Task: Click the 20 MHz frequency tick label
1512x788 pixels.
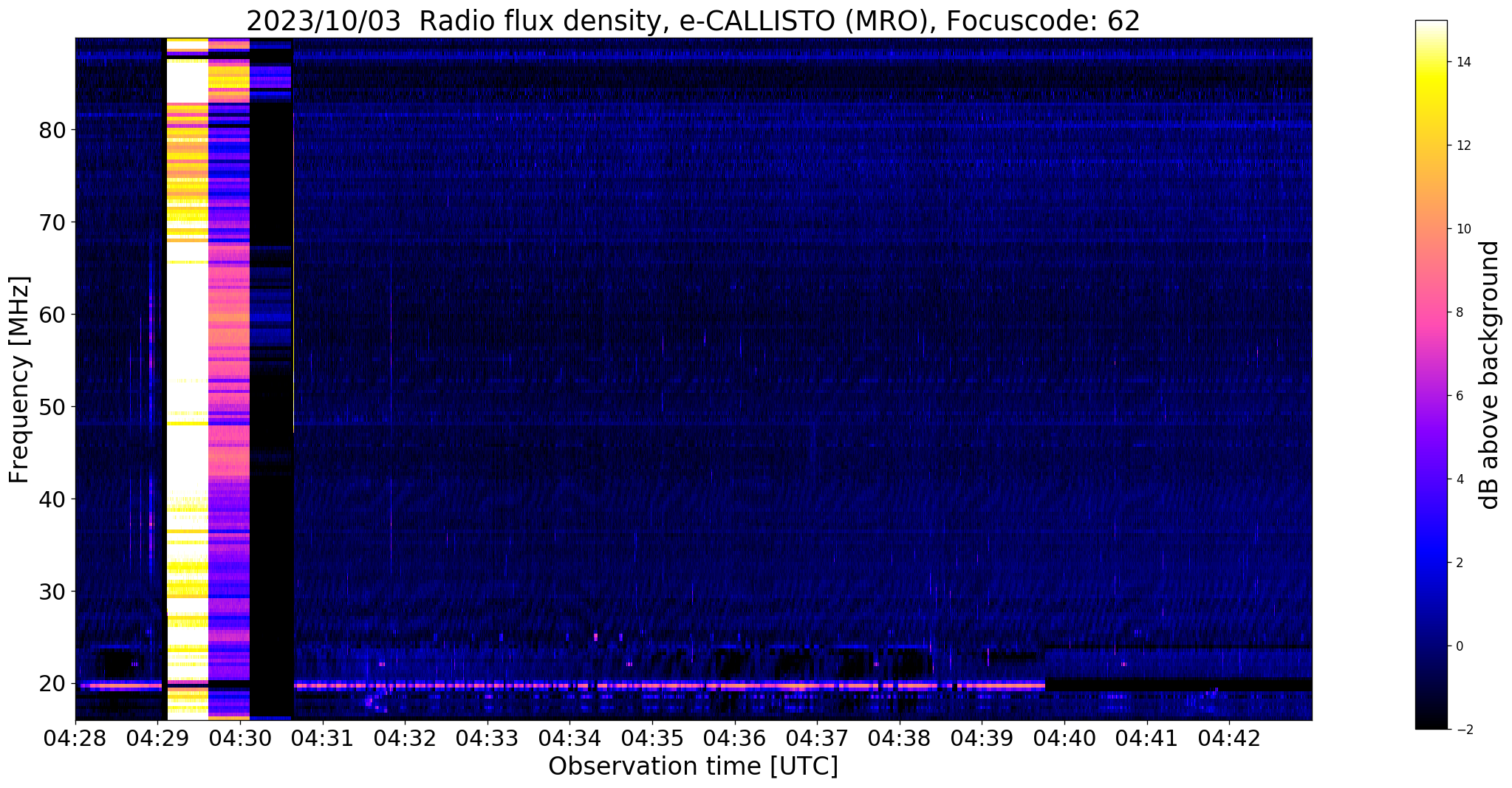Action: (x=52, y=684)
